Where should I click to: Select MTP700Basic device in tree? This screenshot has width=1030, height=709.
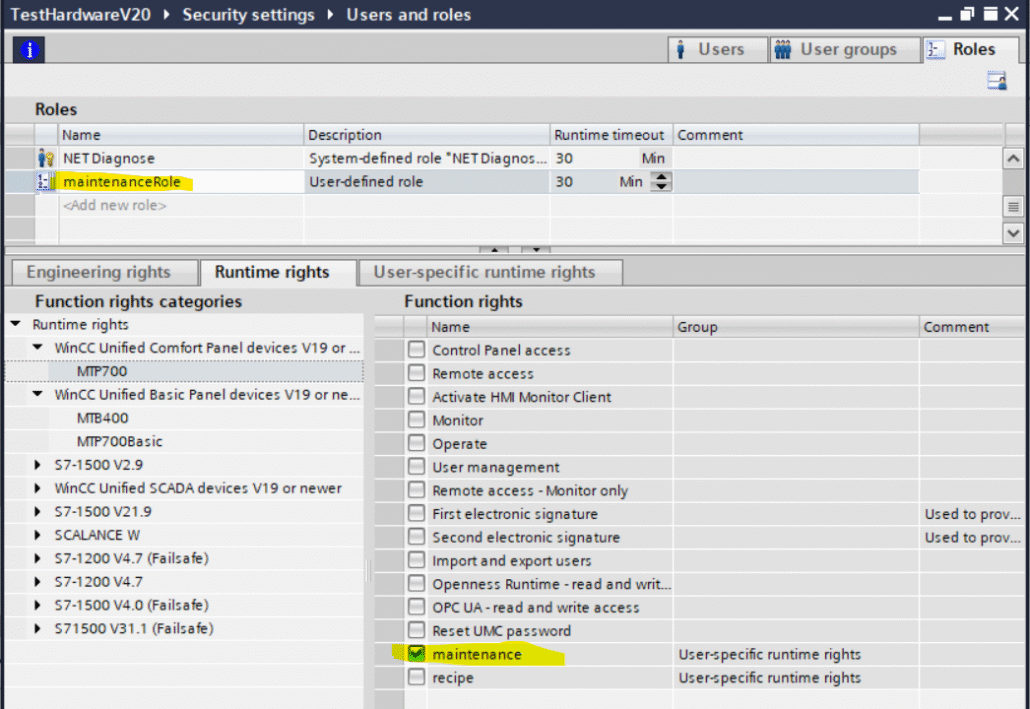click(x=119, y=441)
